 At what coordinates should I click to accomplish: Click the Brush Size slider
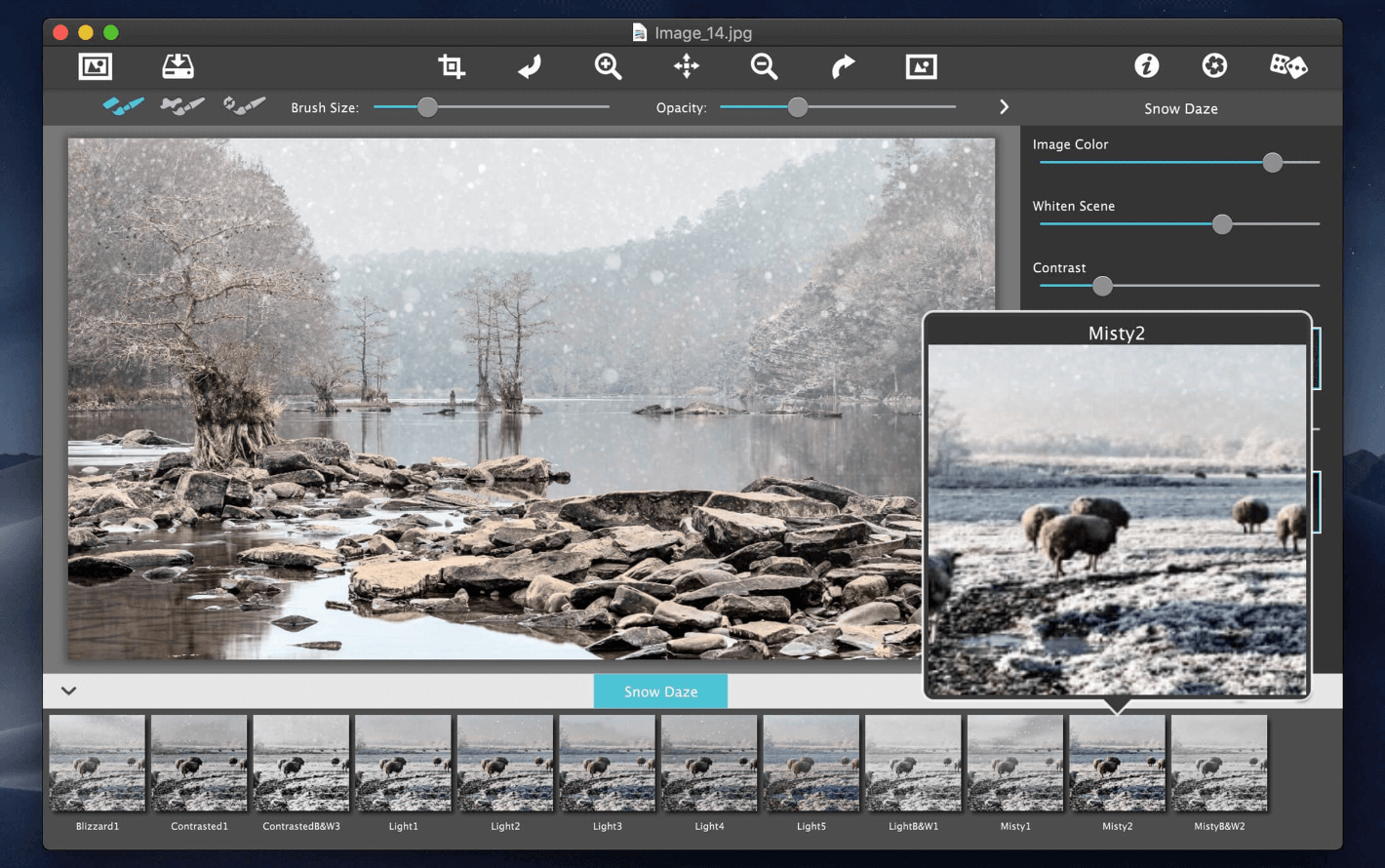click(x=492, y=107)
